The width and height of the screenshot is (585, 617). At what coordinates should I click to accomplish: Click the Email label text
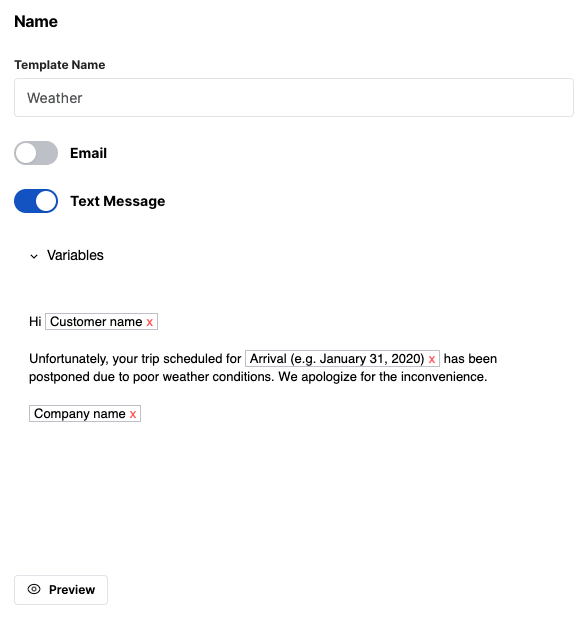(89, 153)
